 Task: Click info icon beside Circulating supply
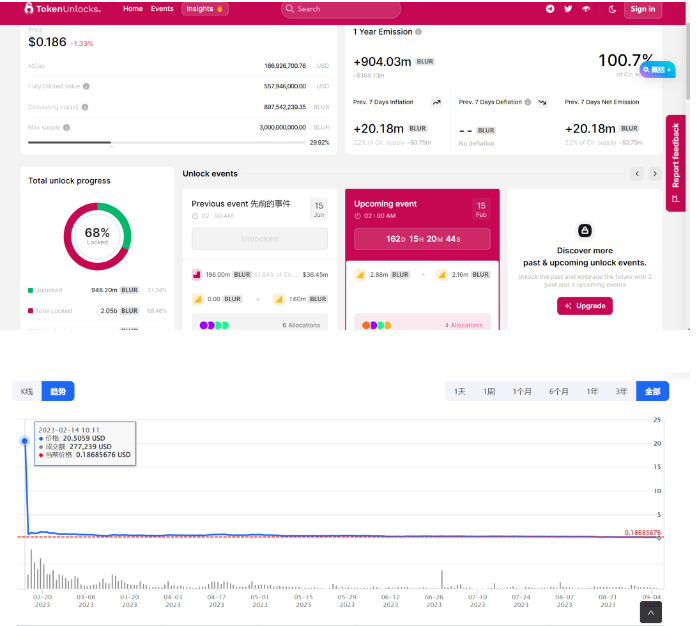85,107
